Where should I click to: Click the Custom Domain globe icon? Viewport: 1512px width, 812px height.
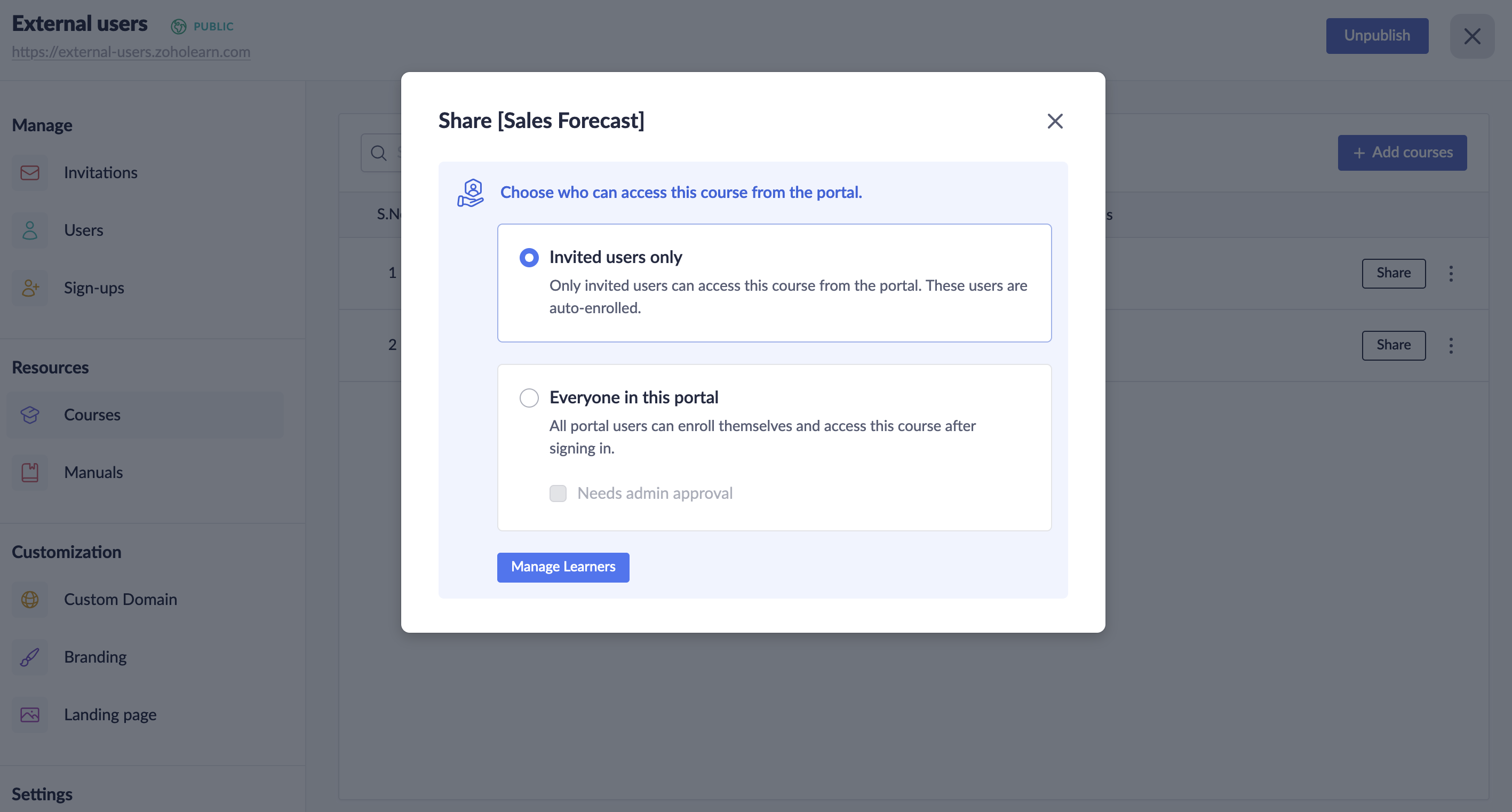(30, 599)
